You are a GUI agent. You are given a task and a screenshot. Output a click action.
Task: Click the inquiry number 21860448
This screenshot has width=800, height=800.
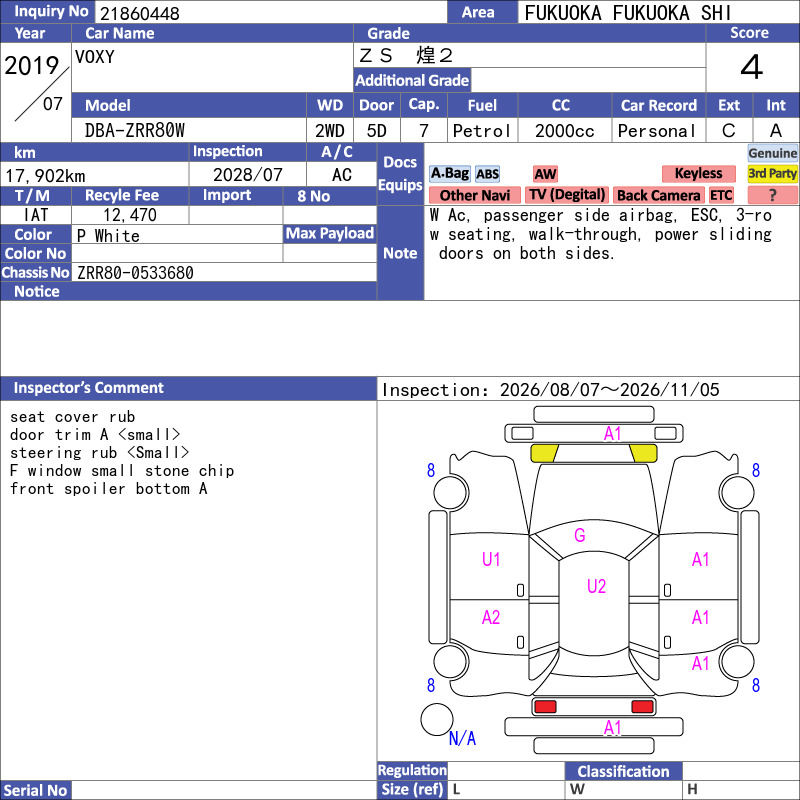140,13
